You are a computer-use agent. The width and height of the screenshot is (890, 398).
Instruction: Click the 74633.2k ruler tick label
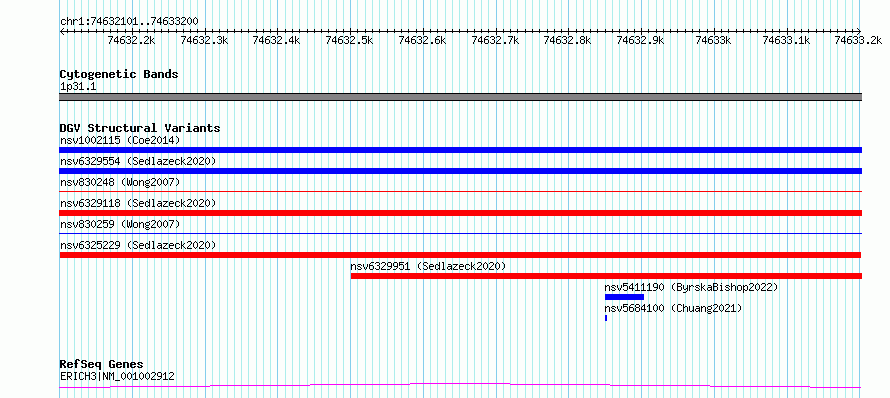[x=858, y=40]
